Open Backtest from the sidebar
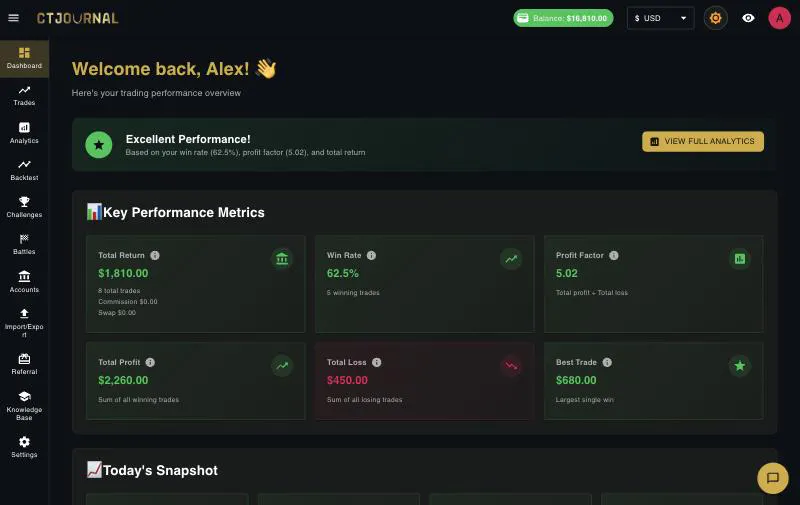This screenshot has width=800, height=505. [x=24, y=170]
